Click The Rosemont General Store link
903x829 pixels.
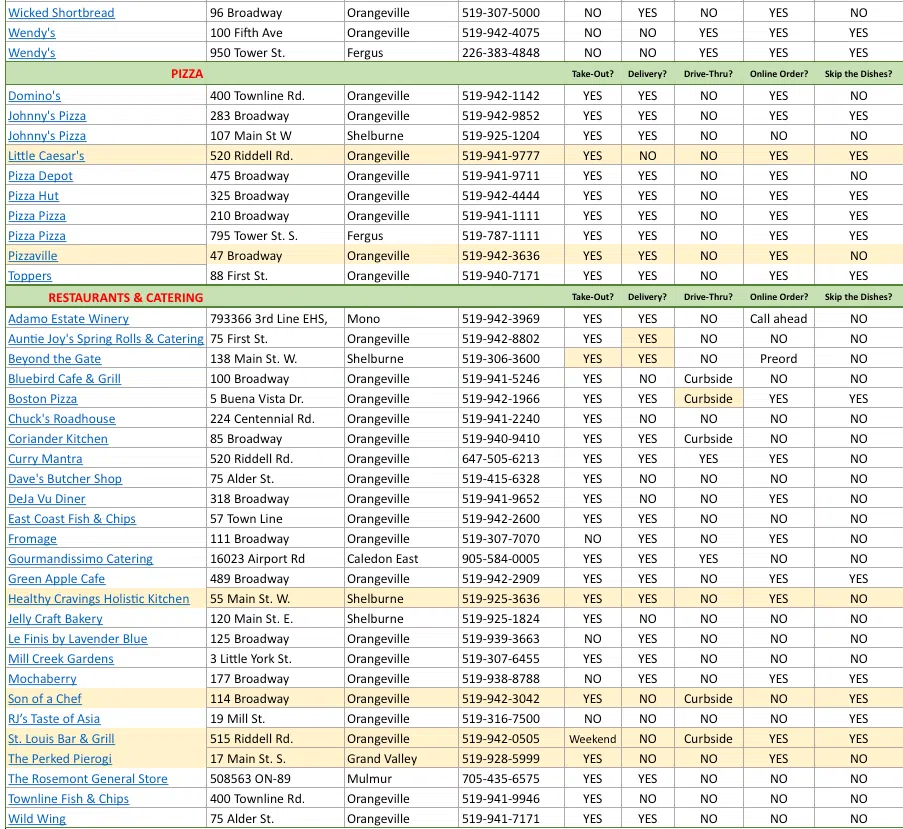click(88, 779)
